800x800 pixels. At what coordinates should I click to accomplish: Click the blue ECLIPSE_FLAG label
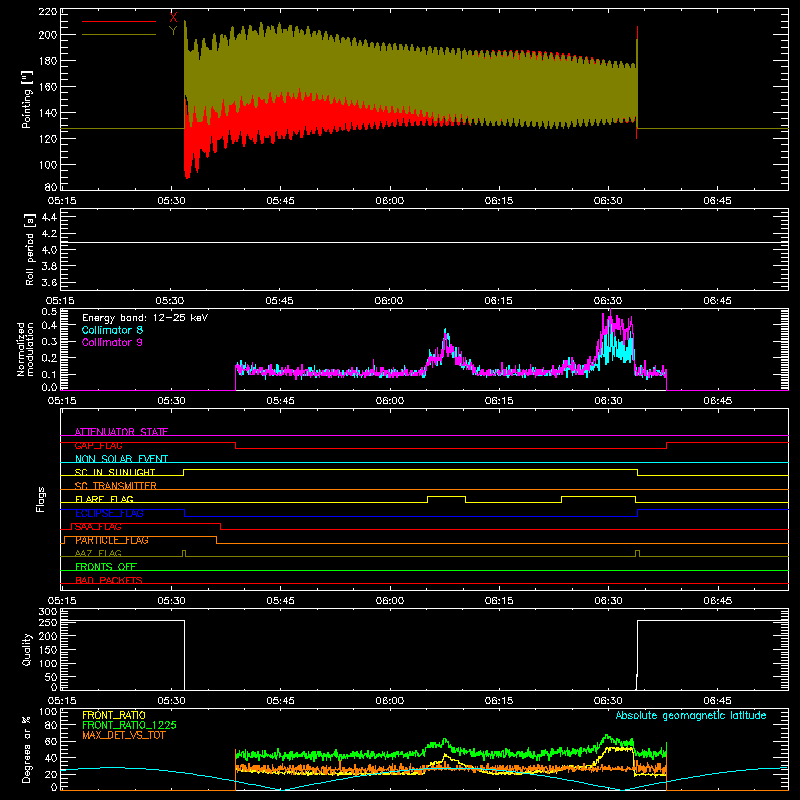(109, 513)
